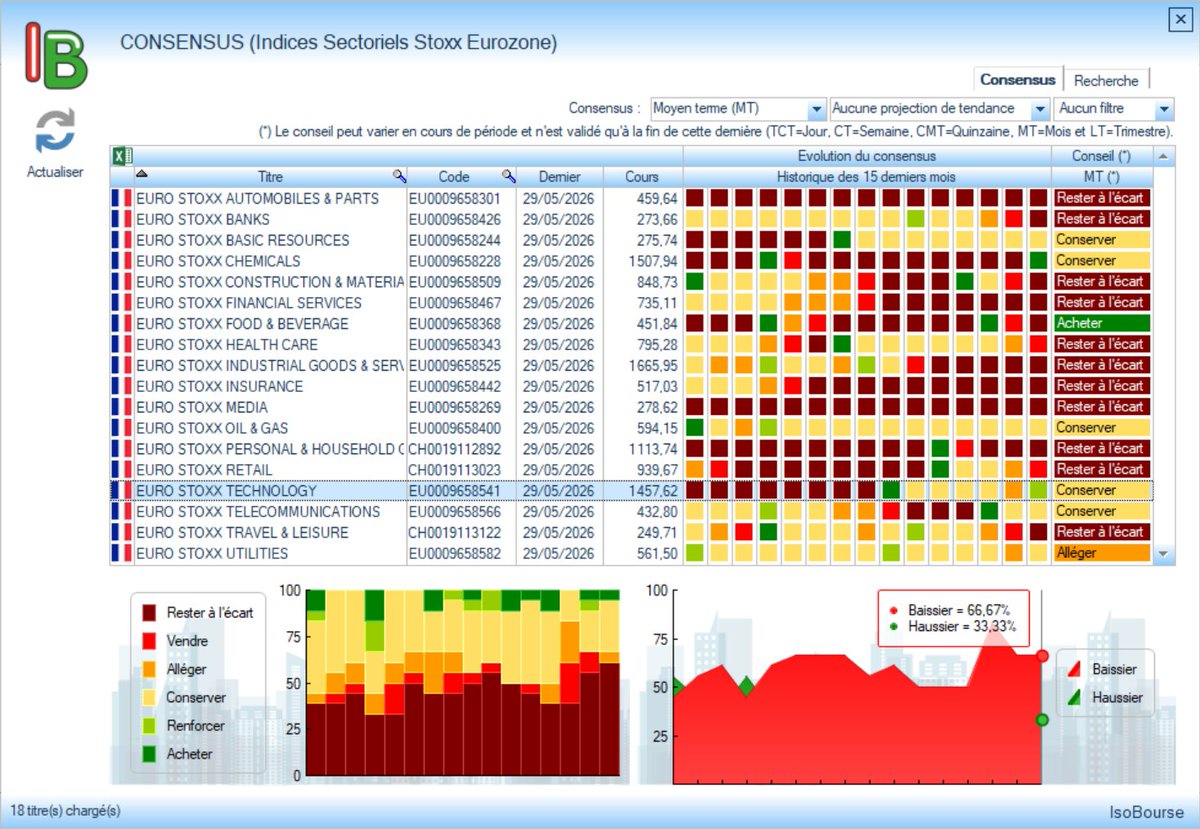The image size is (1200, 829).
Task: Click the flag icon of EURO STOXX TELECOMMUNICATIONS
Action: coord(122,512)
